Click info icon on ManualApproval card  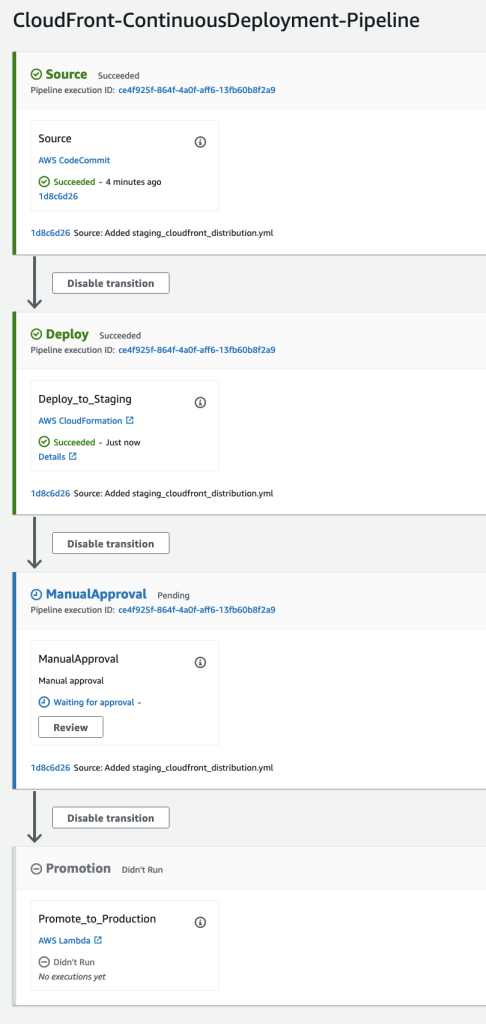pos(201,662)
